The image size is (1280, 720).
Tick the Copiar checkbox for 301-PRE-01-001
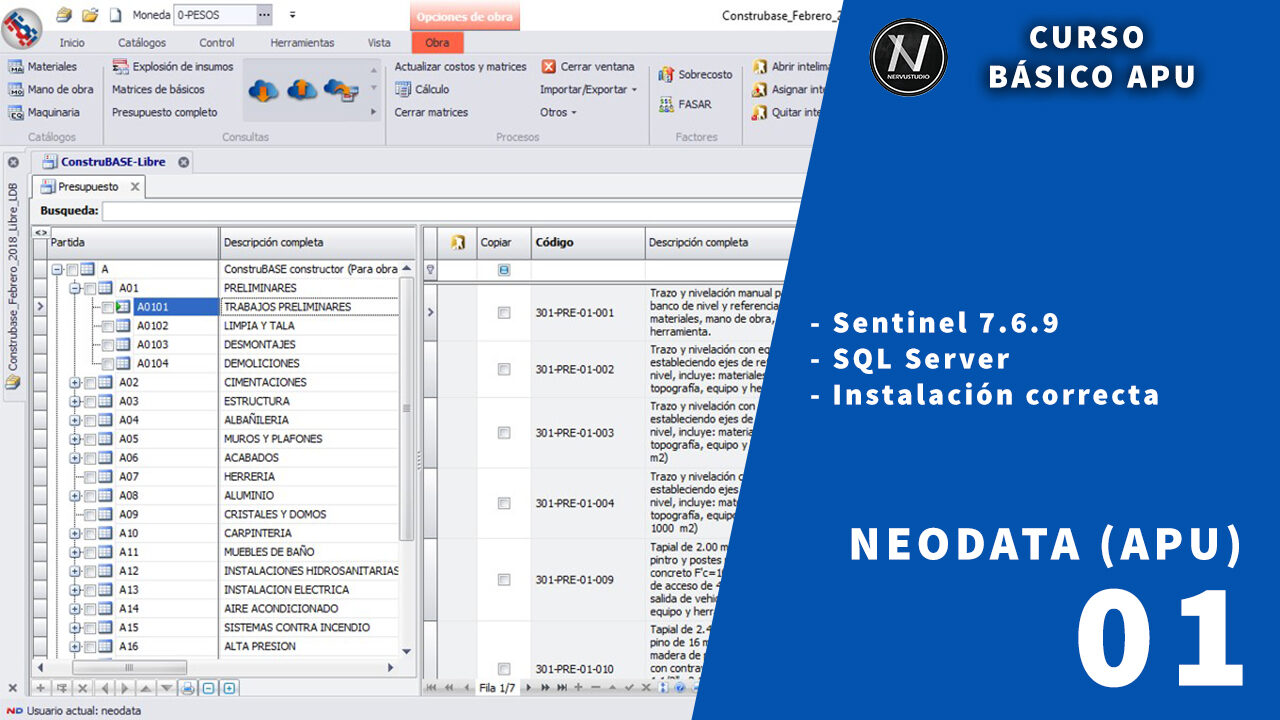[504, 313]
